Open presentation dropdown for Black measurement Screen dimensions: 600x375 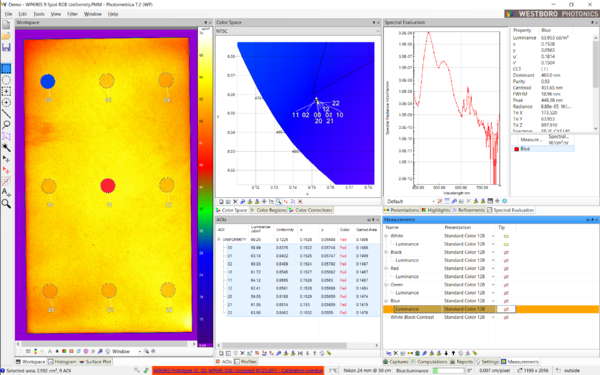point(493,252)
